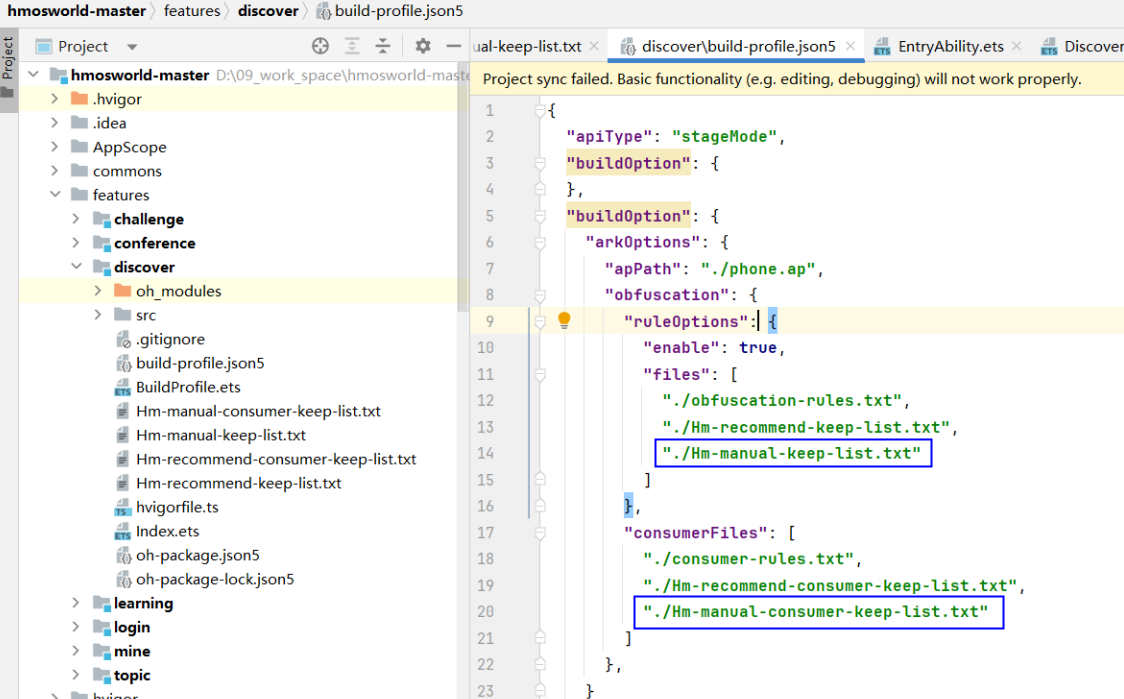Toggle the vertical Project tool window button
The image size is (1124, 699).
8,60
